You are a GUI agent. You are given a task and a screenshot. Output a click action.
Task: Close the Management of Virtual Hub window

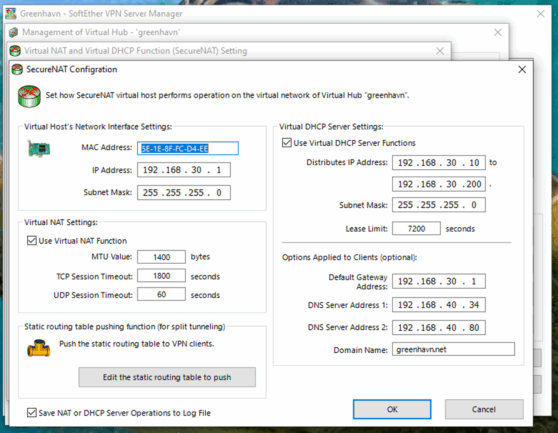pyautogui.click(x=498, y=32)
